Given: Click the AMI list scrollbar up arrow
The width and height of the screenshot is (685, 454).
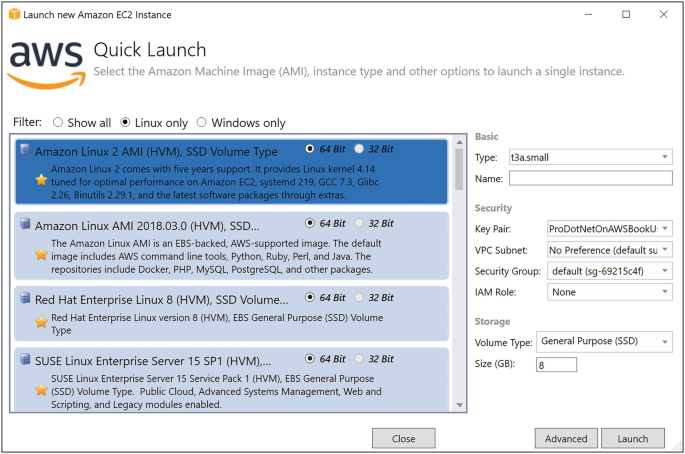Looking at the screenshot, I should tap(459, 142).
